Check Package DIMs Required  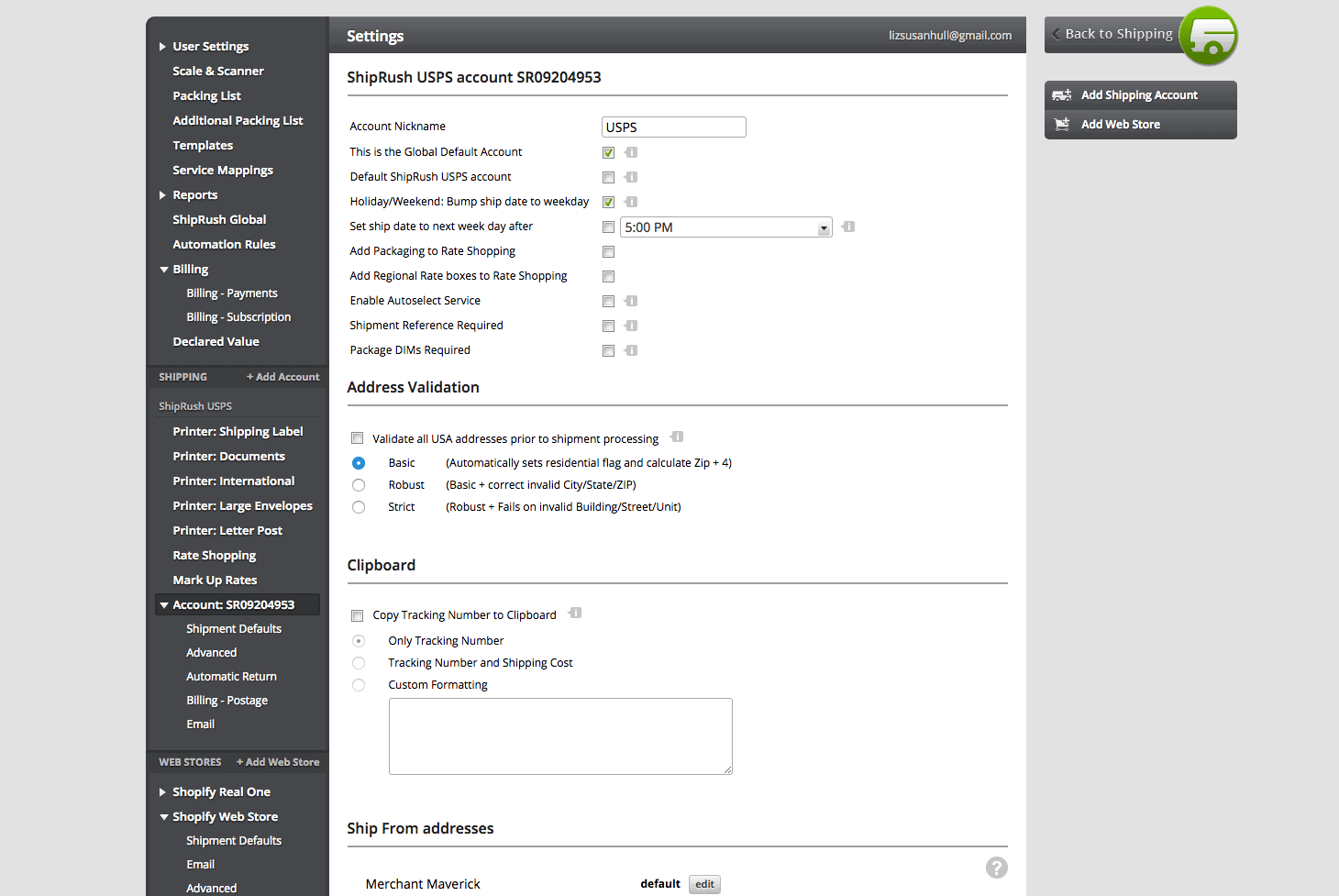608,350
